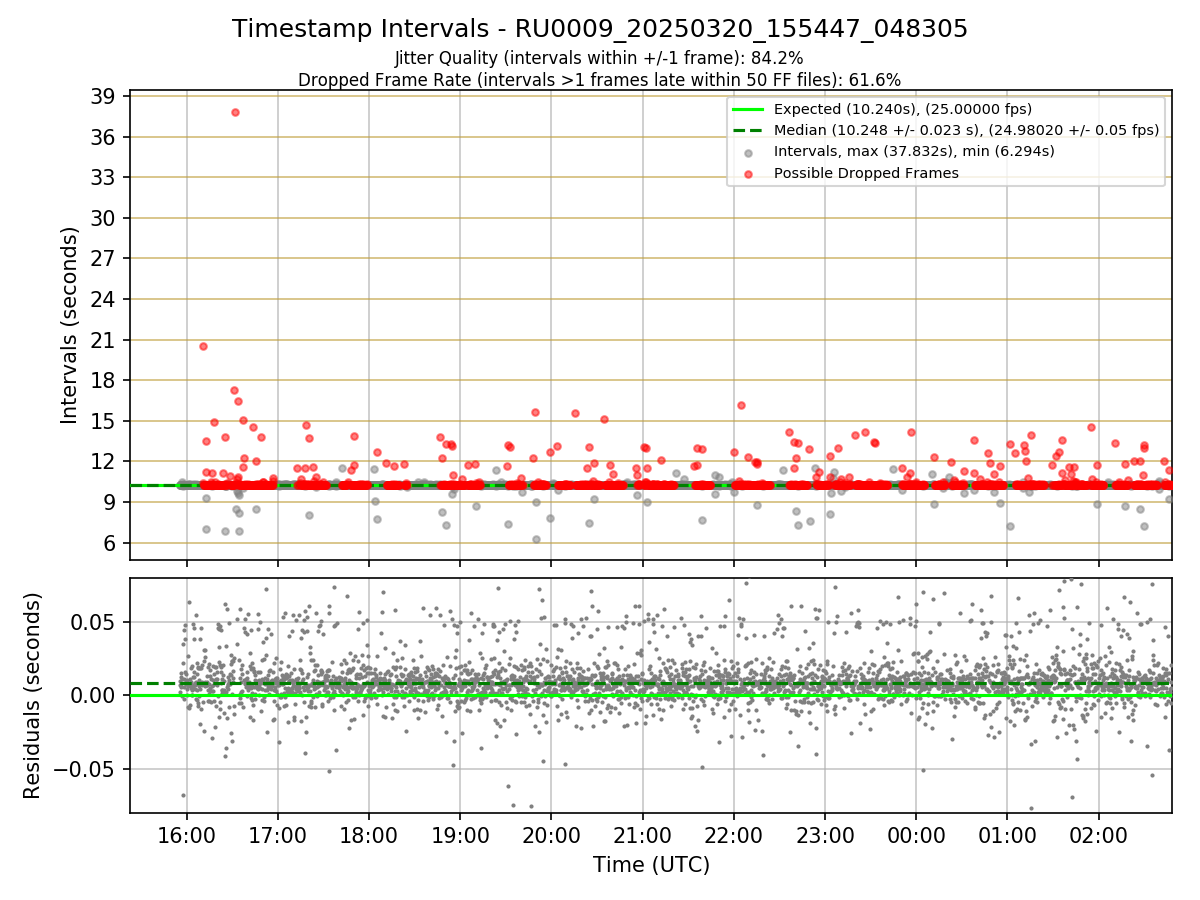Click the Intervals (seconds) y-axis label

point(69,325)
